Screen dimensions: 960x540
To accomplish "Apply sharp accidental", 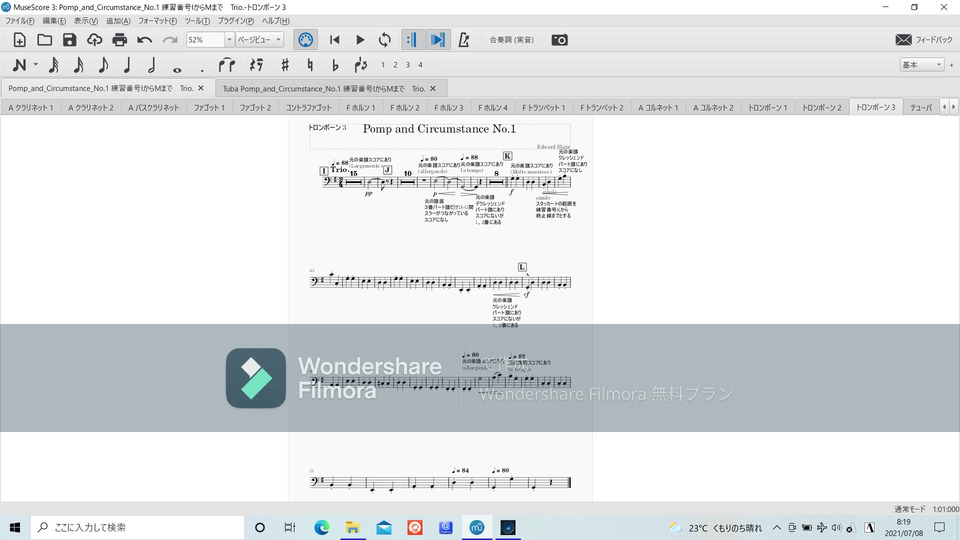I will pos(285,65).
